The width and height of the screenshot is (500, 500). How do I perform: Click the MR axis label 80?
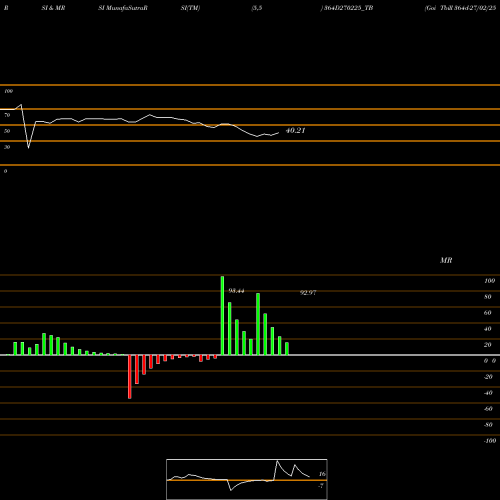point(488,297)
